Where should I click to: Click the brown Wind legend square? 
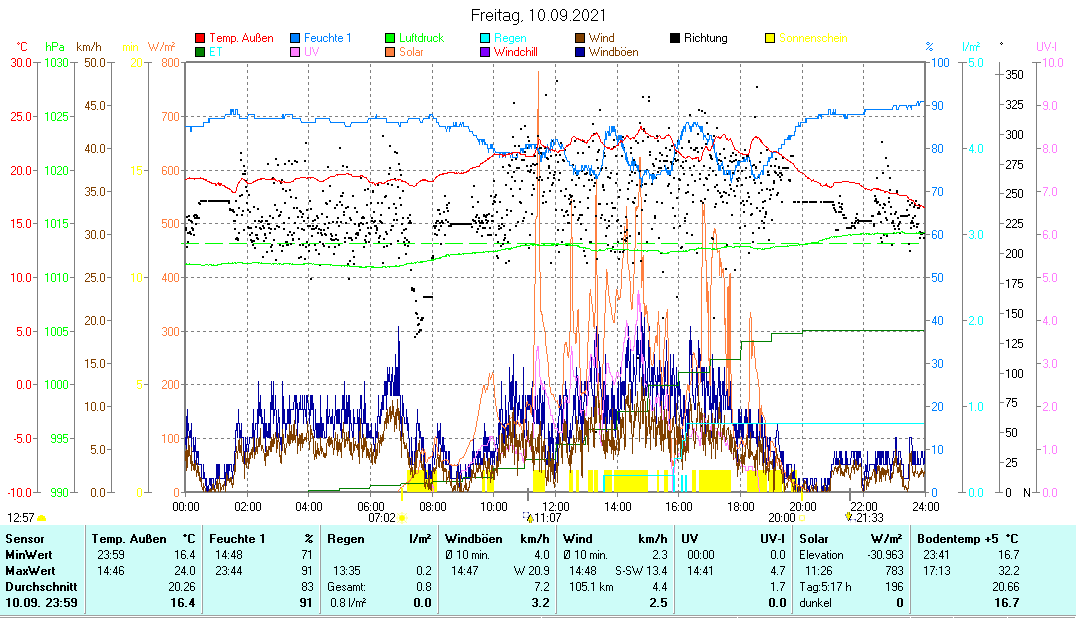(580, 38)
